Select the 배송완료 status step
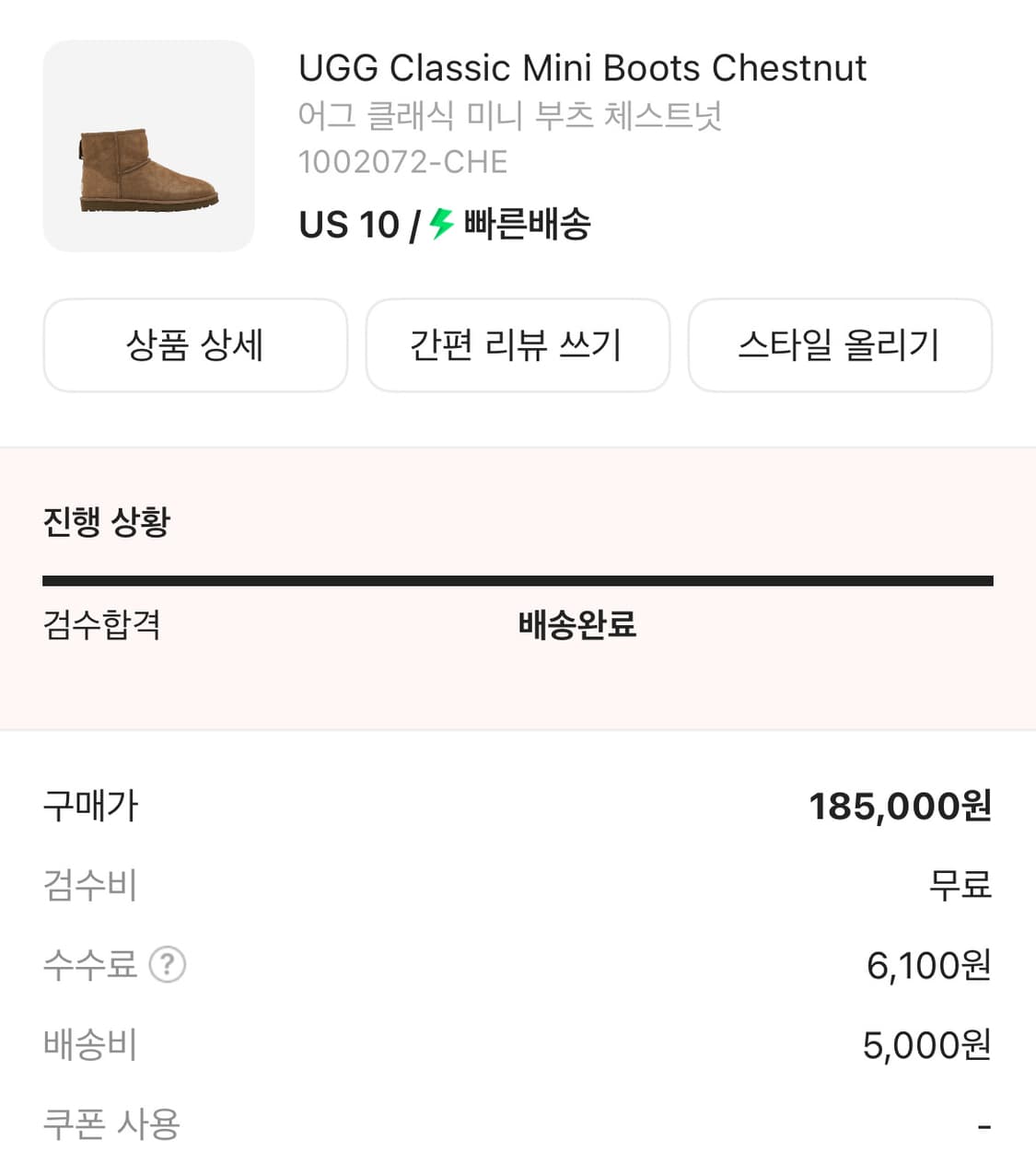The image size is (1036, 1175). (x=577, y=624)
